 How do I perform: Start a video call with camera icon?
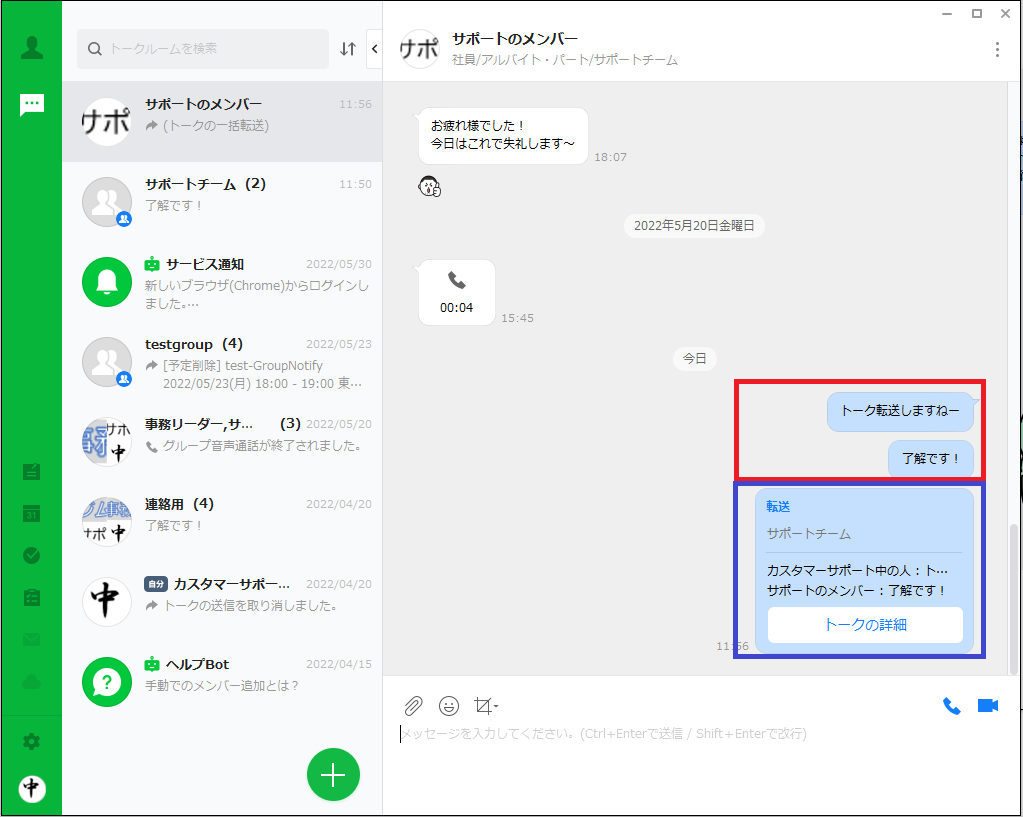click(x=988, y=706)
